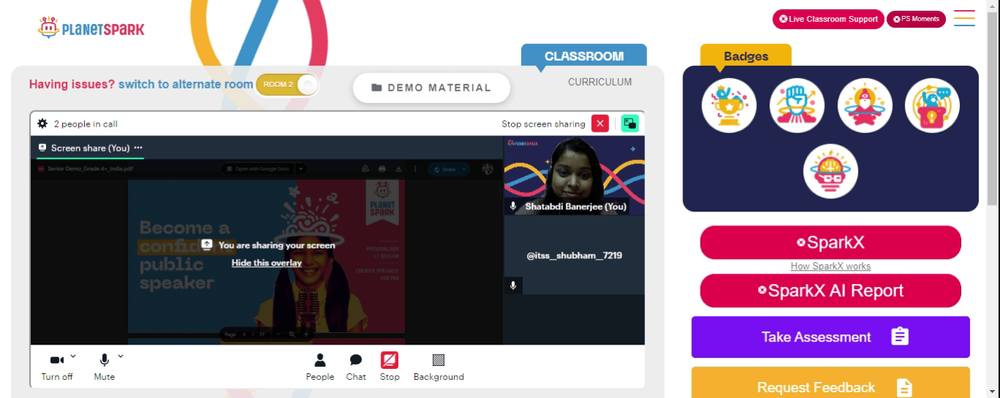Expand camera options chevron
1000x398 pixels.
[x=73, y=356]
